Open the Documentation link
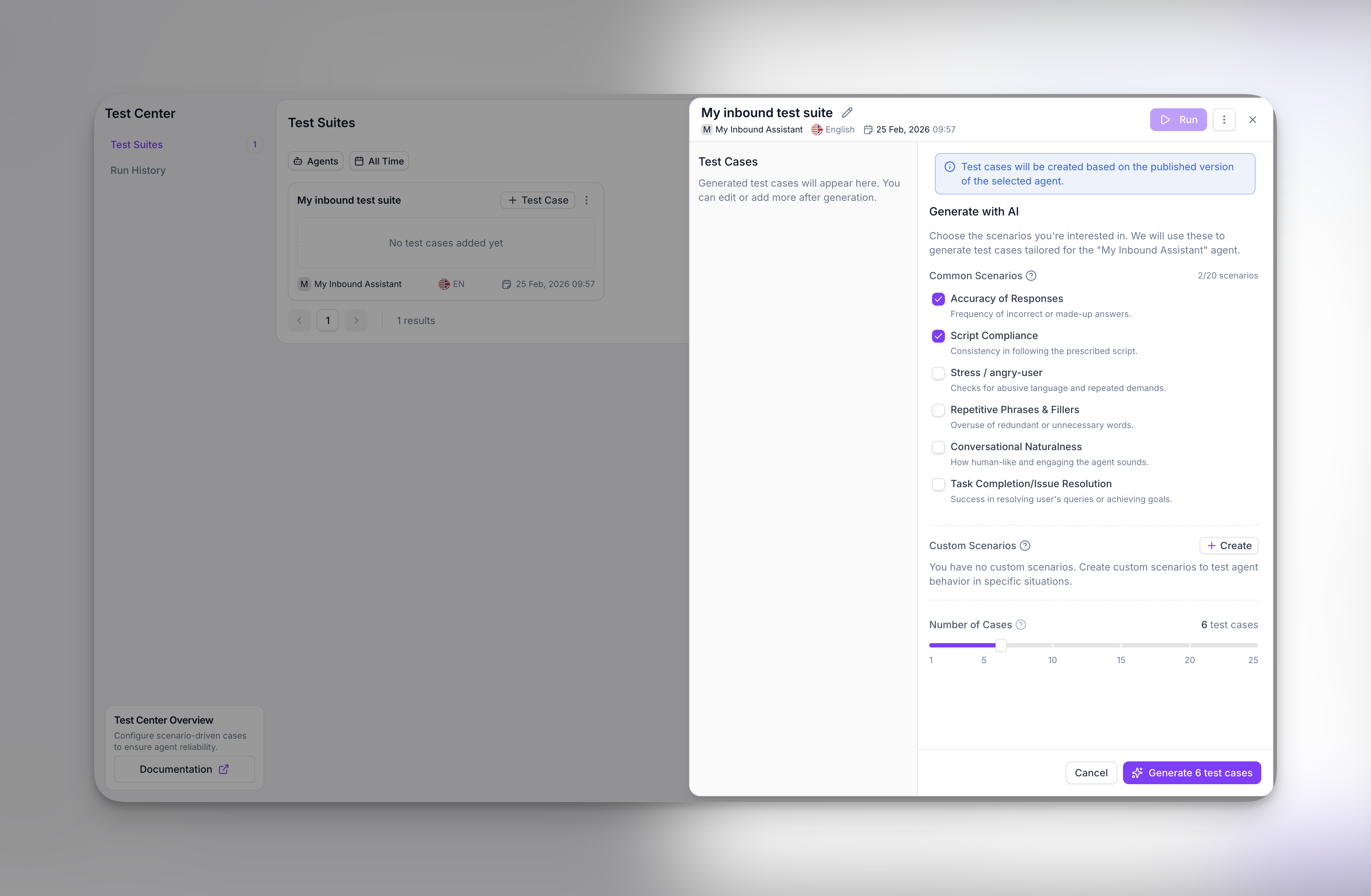 184,769
